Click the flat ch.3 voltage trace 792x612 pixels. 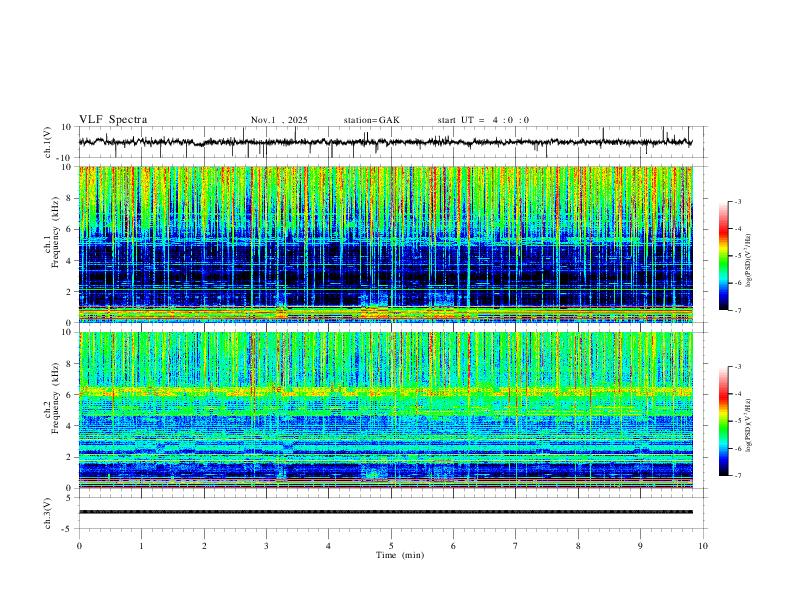point(385,512)
